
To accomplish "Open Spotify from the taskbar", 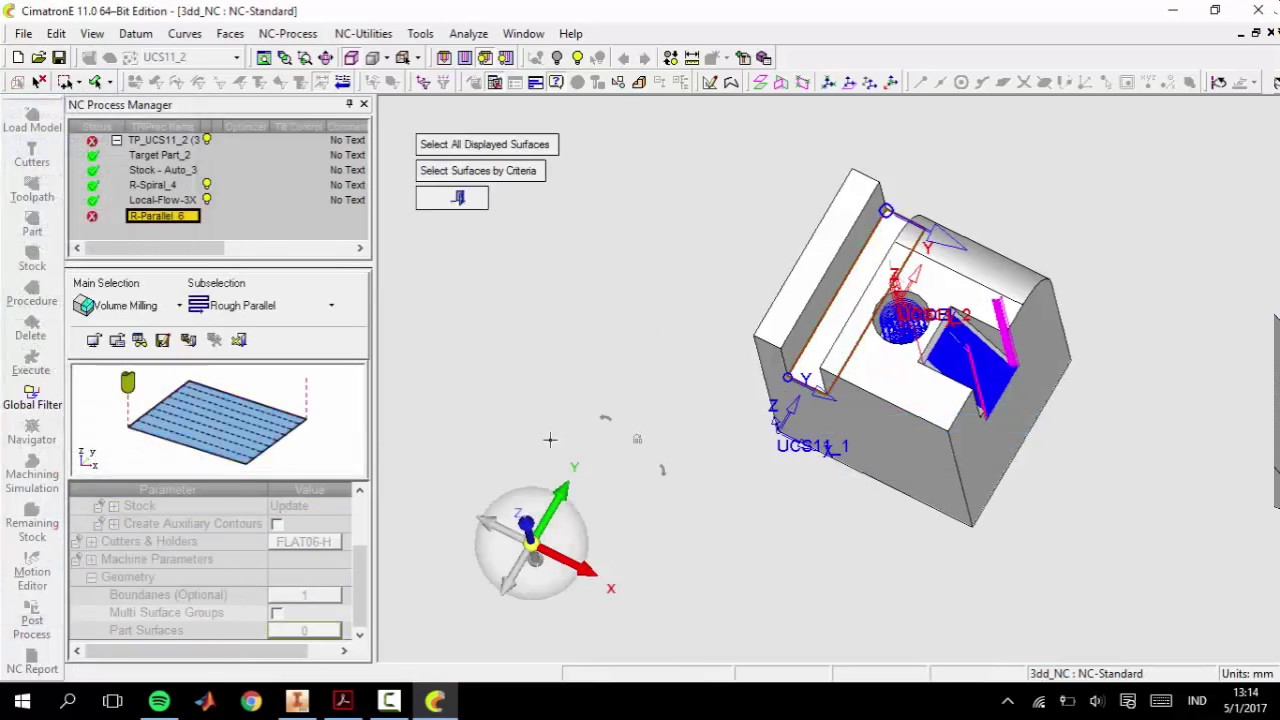I will (x=159, y=701).
